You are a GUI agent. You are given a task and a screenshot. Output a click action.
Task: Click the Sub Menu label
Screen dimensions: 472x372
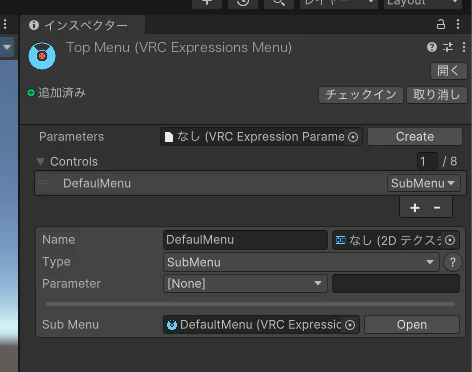[x=70, y=325]
